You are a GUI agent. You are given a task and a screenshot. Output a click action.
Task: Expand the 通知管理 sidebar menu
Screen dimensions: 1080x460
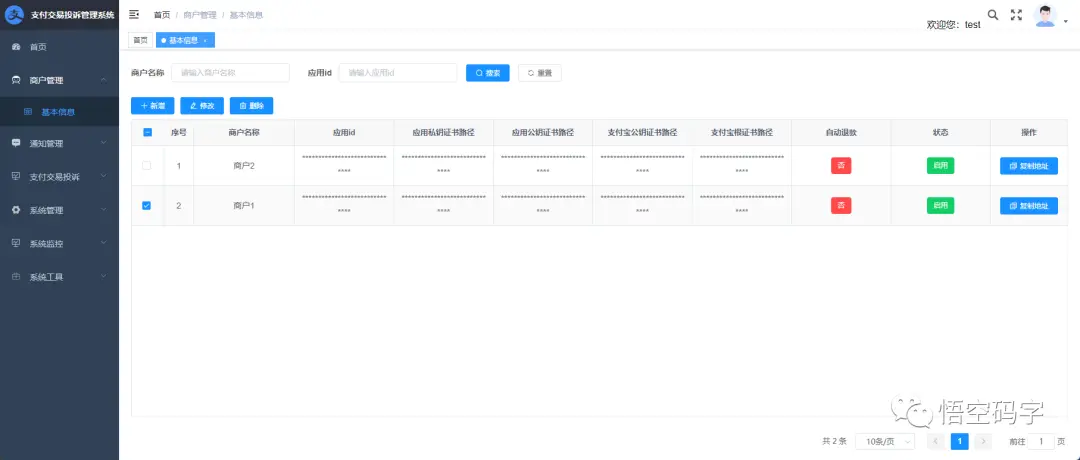pyautogui.click(x=59, y=143)
